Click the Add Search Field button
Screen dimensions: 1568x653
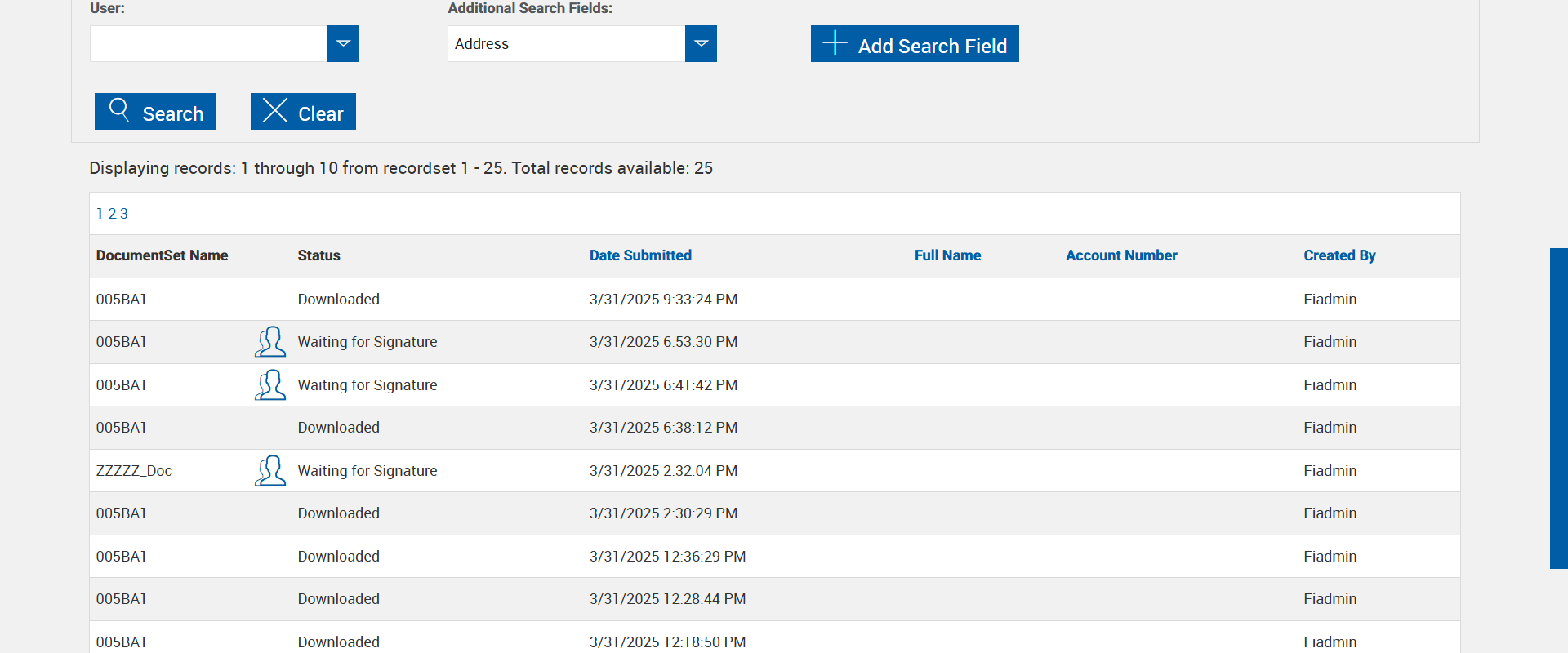915,44
